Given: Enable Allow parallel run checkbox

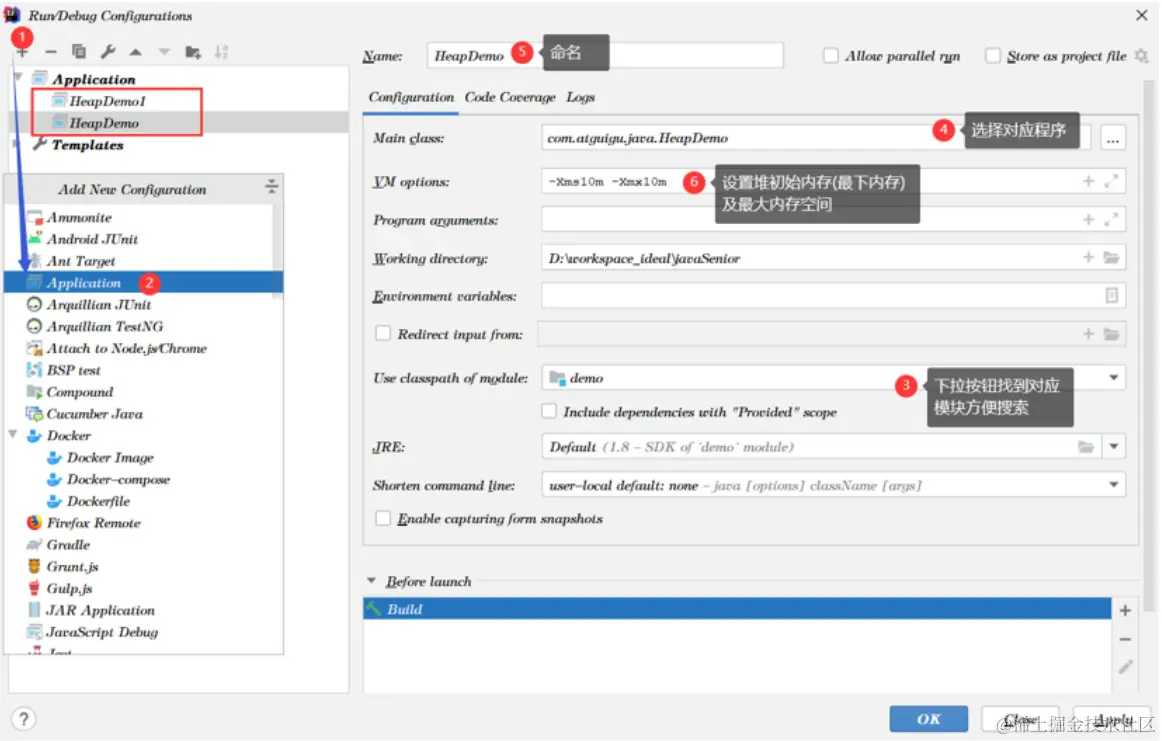Looking at the screenshot, I should tap(831, 56).
